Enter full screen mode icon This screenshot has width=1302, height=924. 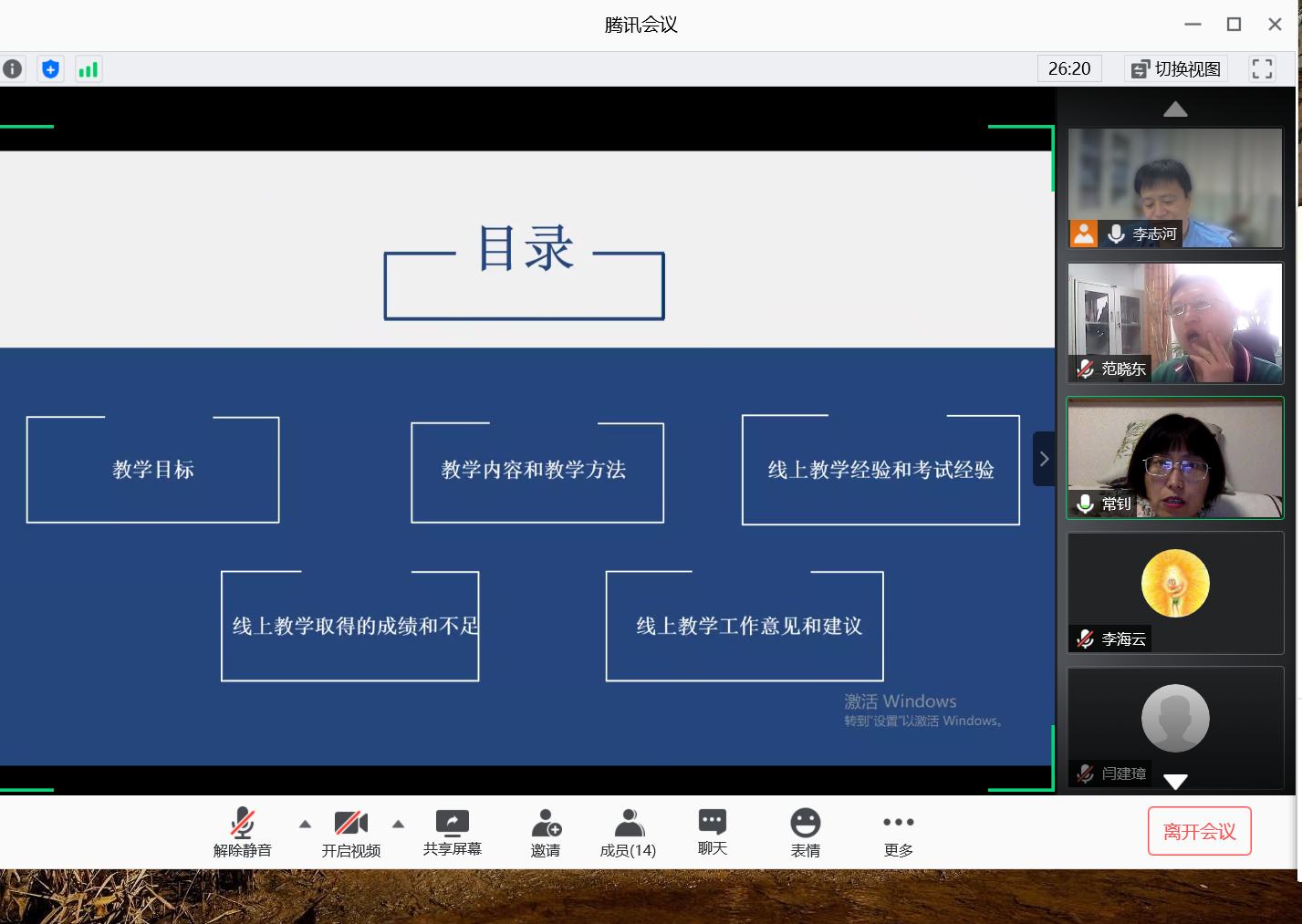[x=1262, y=68]
